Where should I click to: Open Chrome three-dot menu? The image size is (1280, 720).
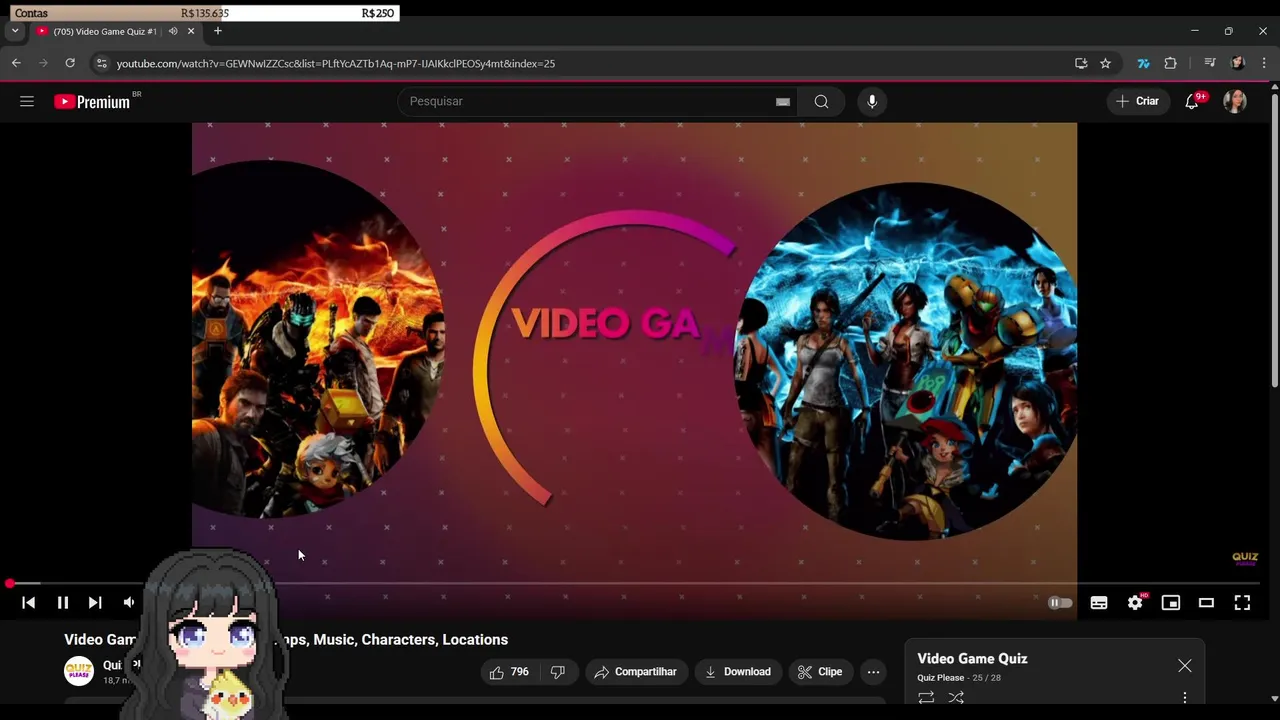tap(1264, 63)
